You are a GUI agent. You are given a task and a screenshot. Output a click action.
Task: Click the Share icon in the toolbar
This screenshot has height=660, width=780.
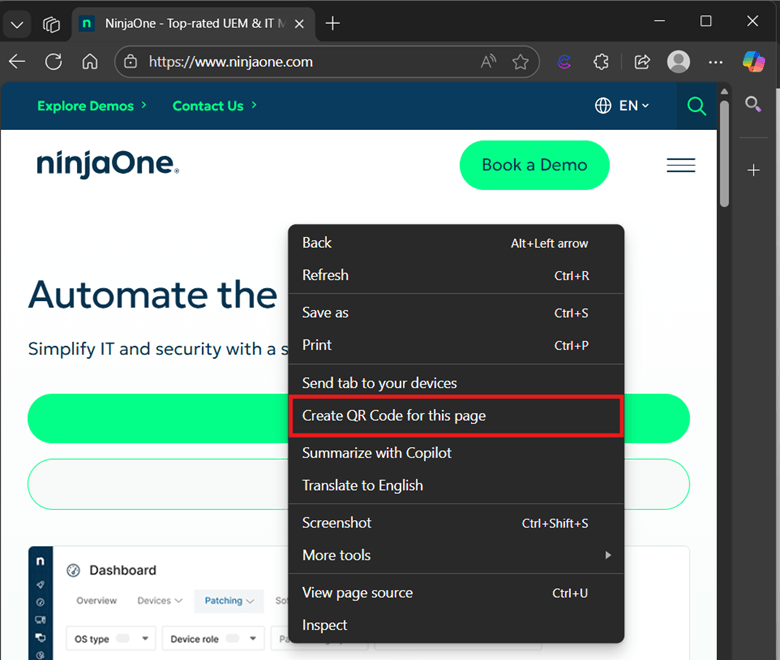tap(642, 62)
